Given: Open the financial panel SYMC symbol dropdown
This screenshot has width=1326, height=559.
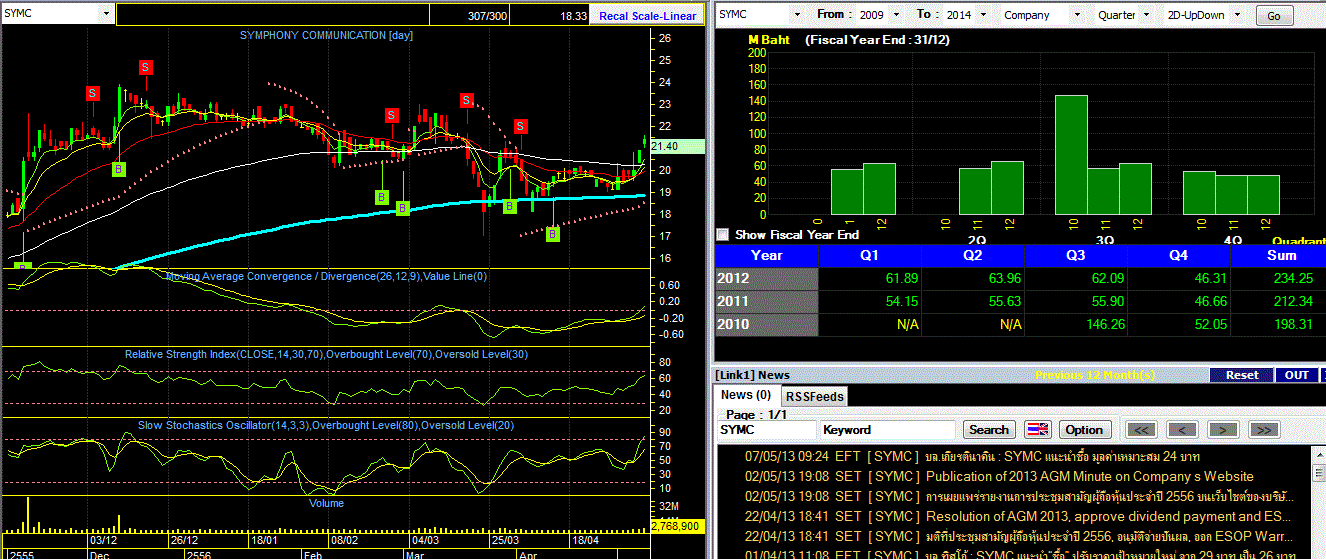Looking at the screenshot, I should pyautogui.click(x=797, y=15).
